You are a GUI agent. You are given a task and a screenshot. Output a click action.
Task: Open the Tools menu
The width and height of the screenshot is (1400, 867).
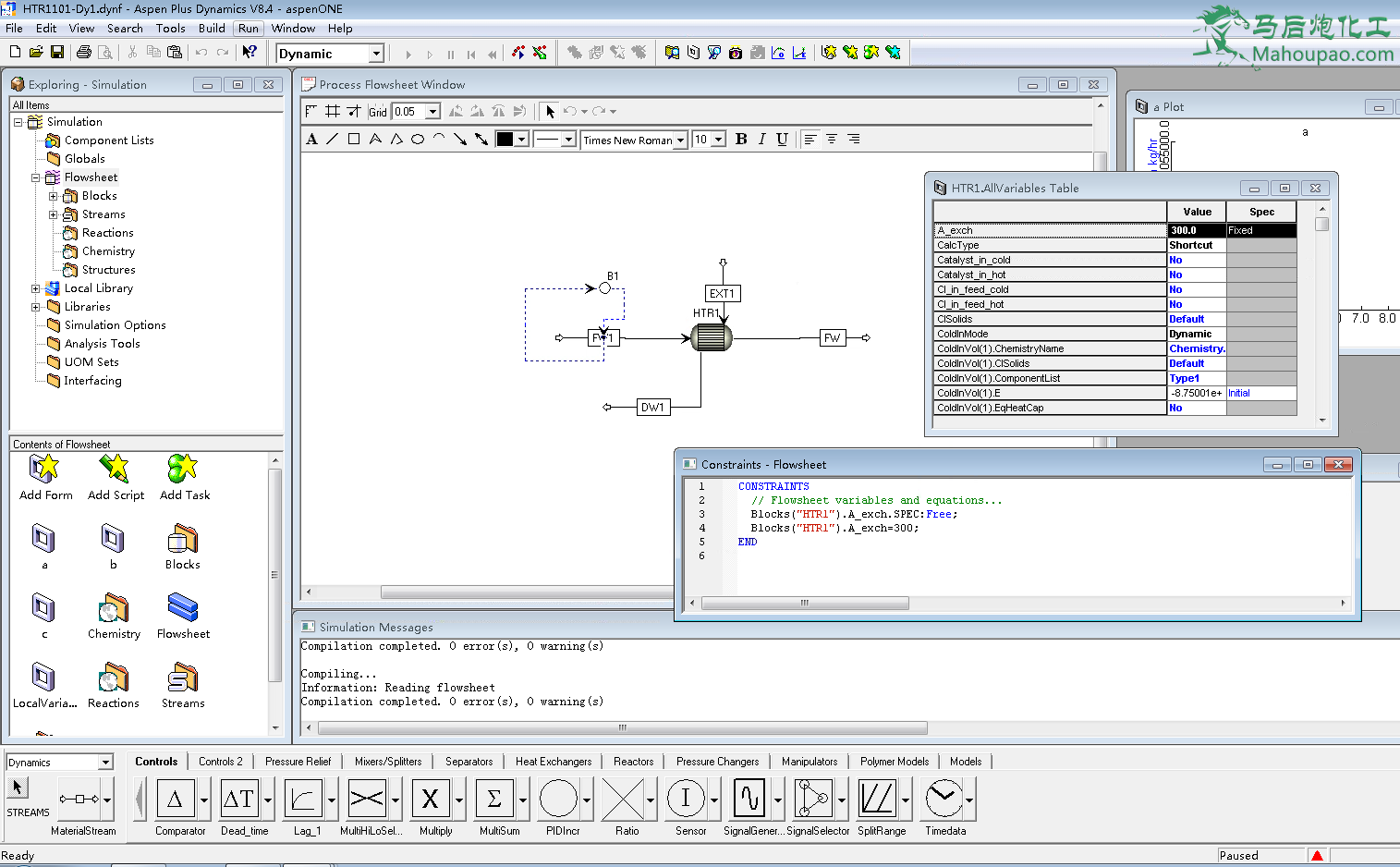click(170, 29)
